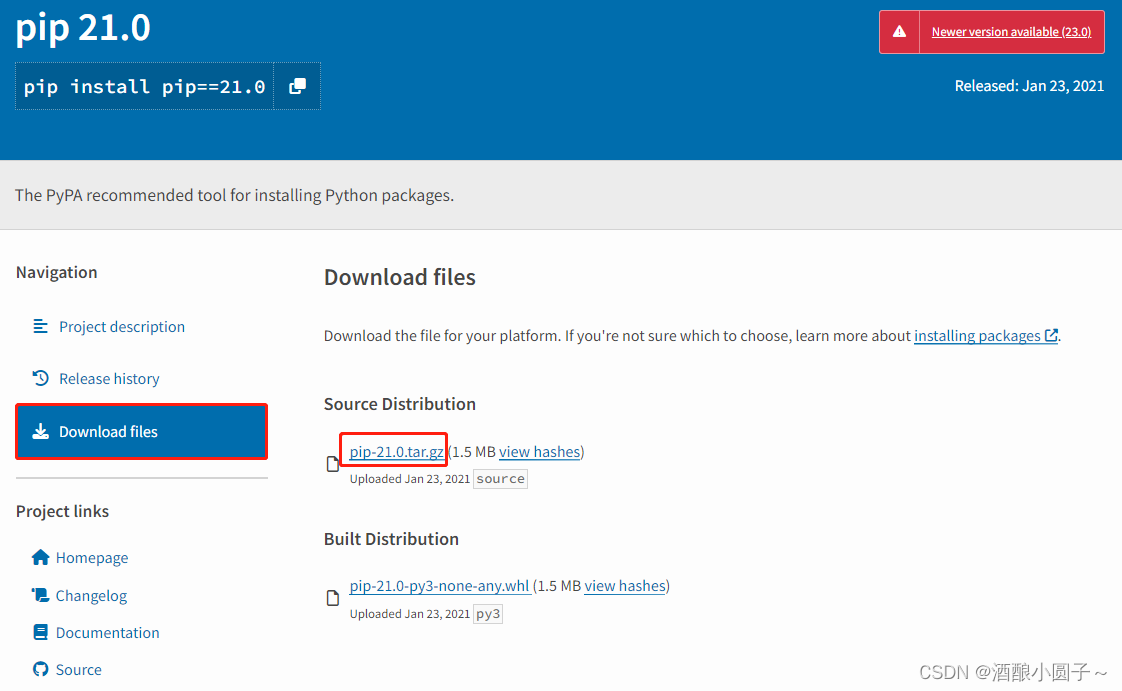
Task: Click the Source Distribution heading
Action: point(399,404)
